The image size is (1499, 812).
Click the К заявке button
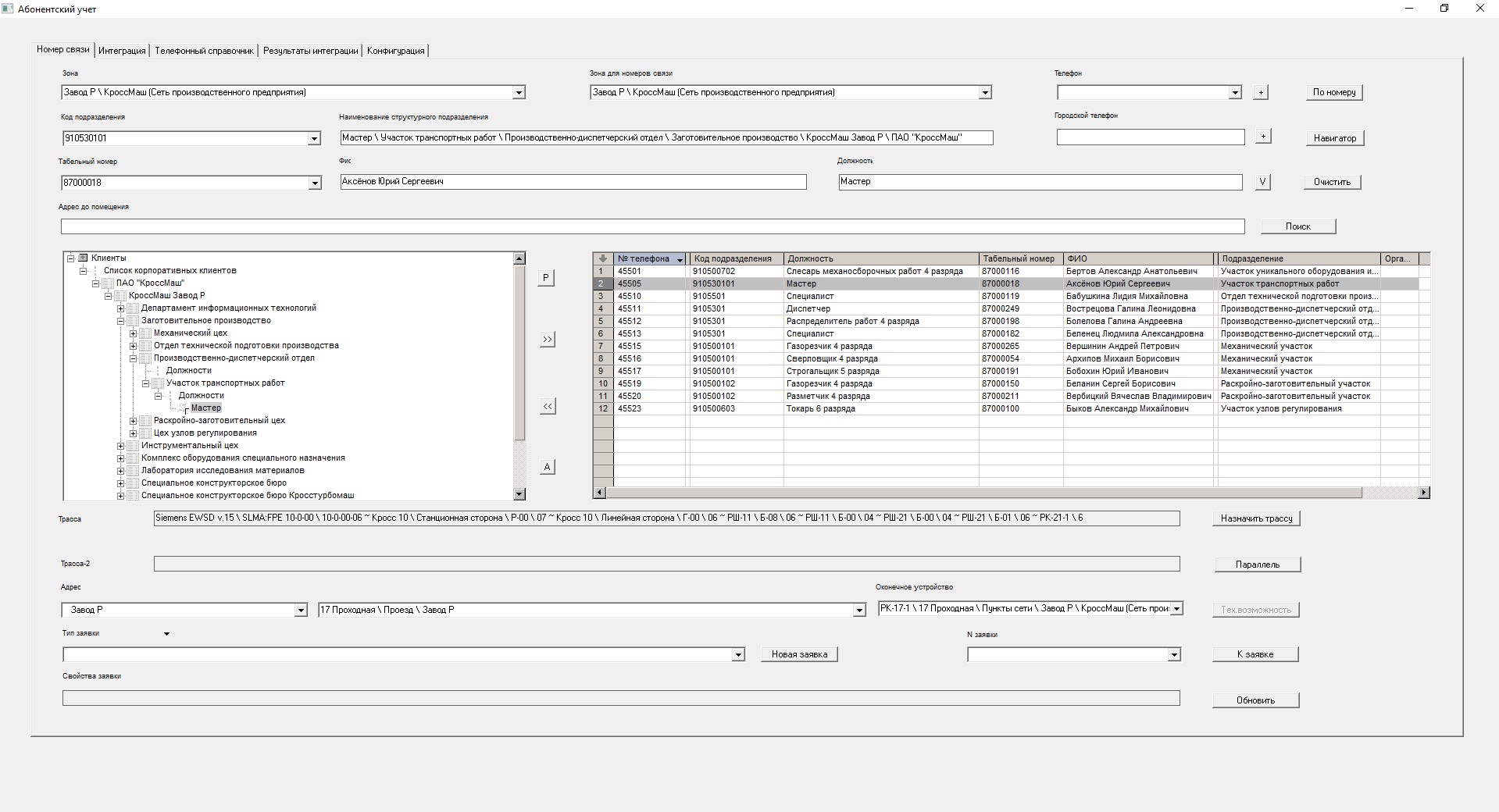1255,654
